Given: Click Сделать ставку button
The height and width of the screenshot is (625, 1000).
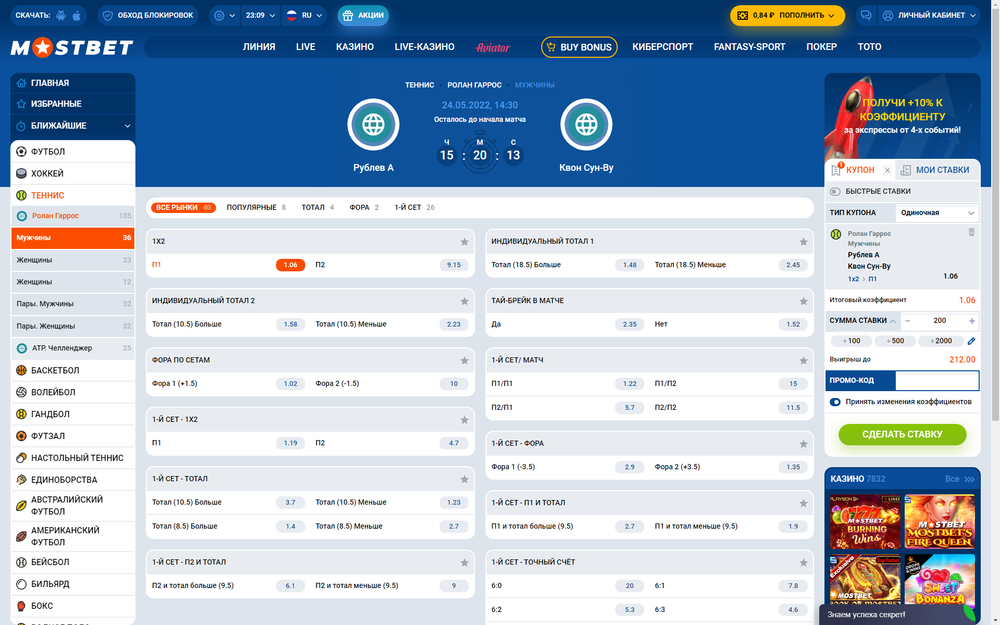Looking at the screenshot, I should coord(902,434).
